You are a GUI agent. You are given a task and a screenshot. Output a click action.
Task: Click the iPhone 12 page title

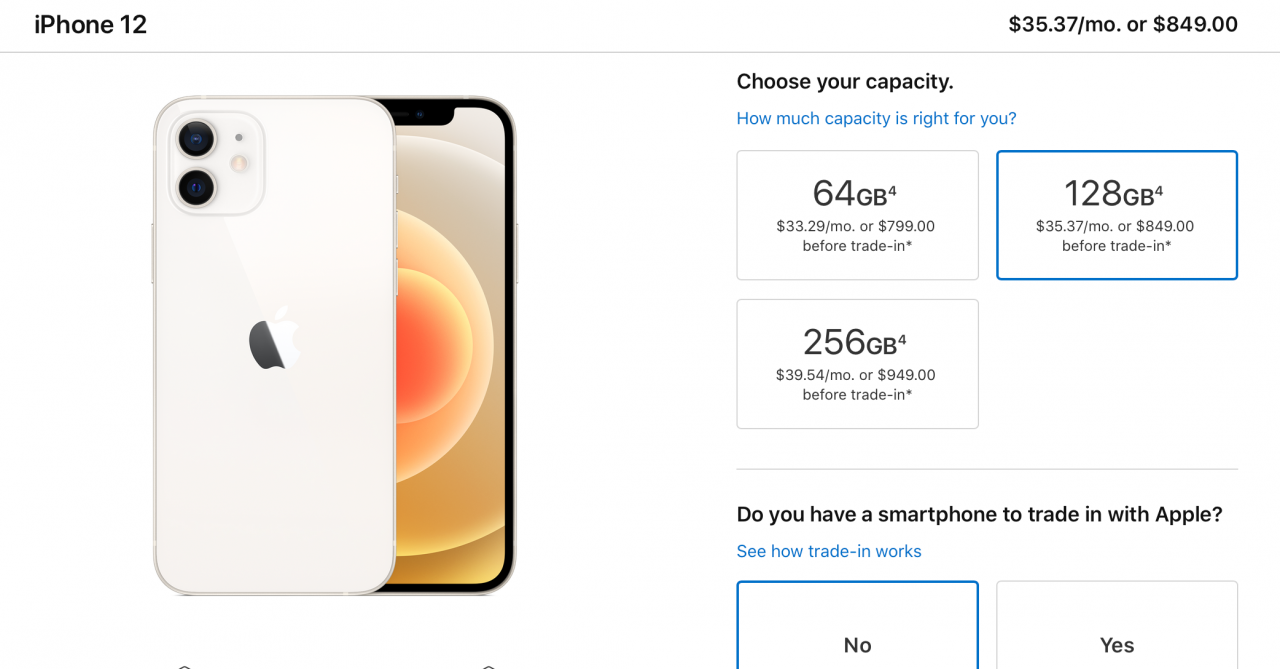tap(91, 25)
